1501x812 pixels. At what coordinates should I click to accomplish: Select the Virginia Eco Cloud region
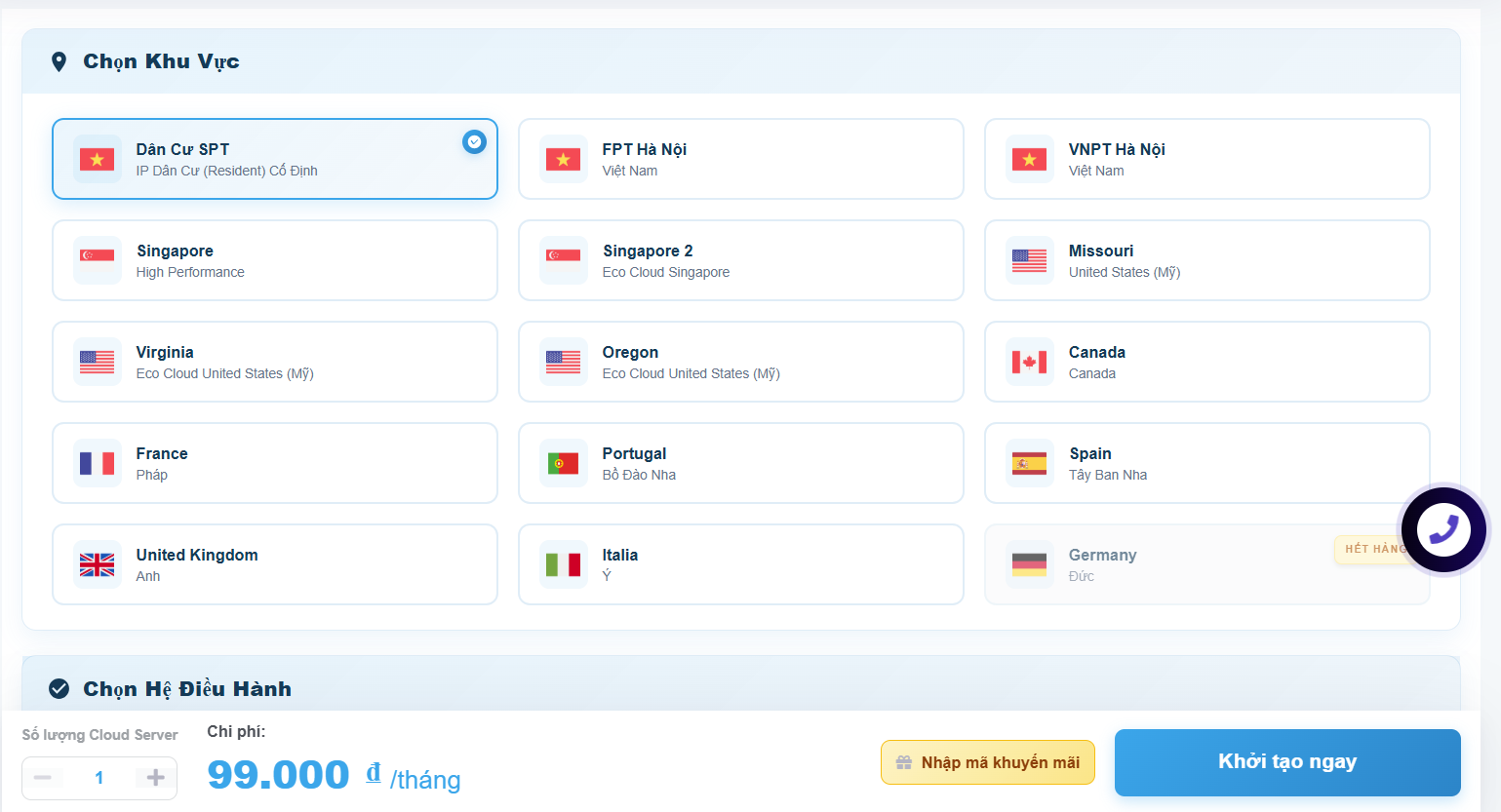[x=275, y=362]
